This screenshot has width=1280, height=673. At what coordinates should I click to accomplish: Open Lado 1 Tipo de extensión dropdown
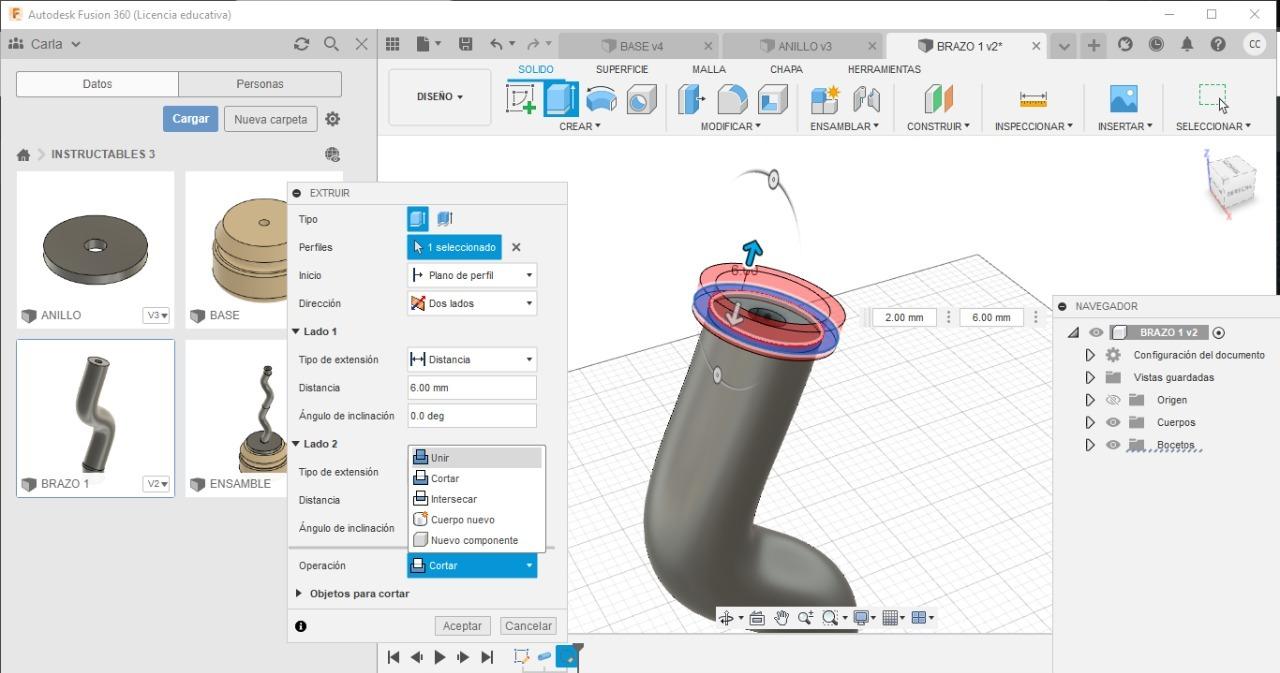pyautogui.click(x=472, y=359)
